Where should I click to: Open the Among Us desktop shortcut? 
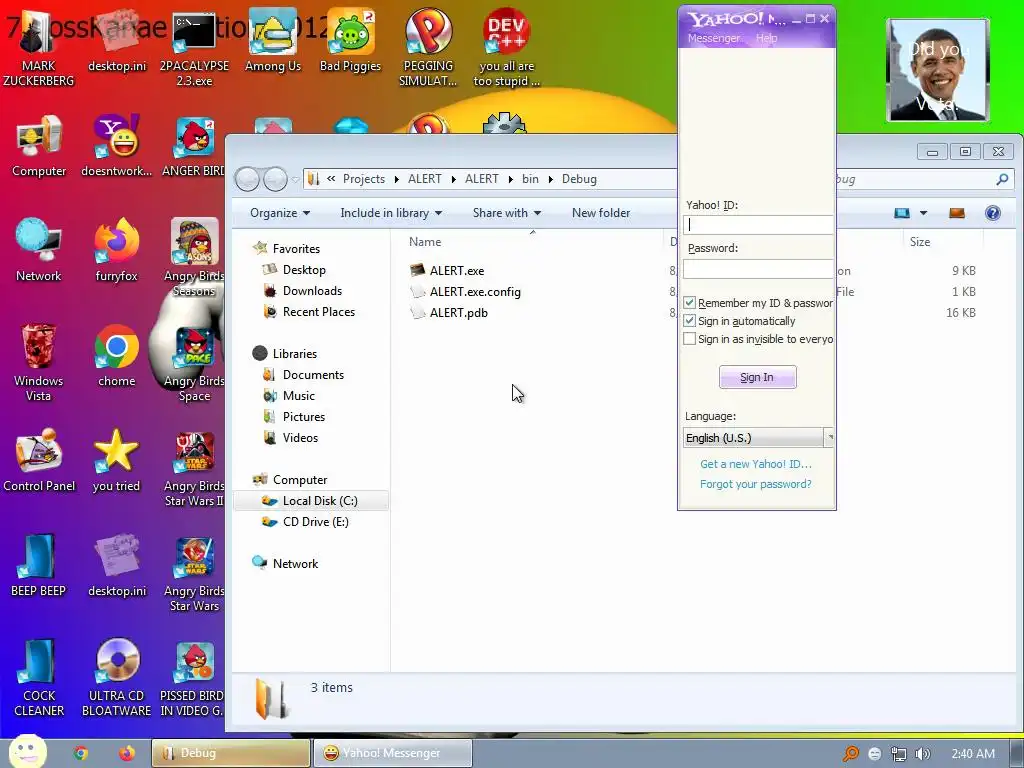click(273, 42)
